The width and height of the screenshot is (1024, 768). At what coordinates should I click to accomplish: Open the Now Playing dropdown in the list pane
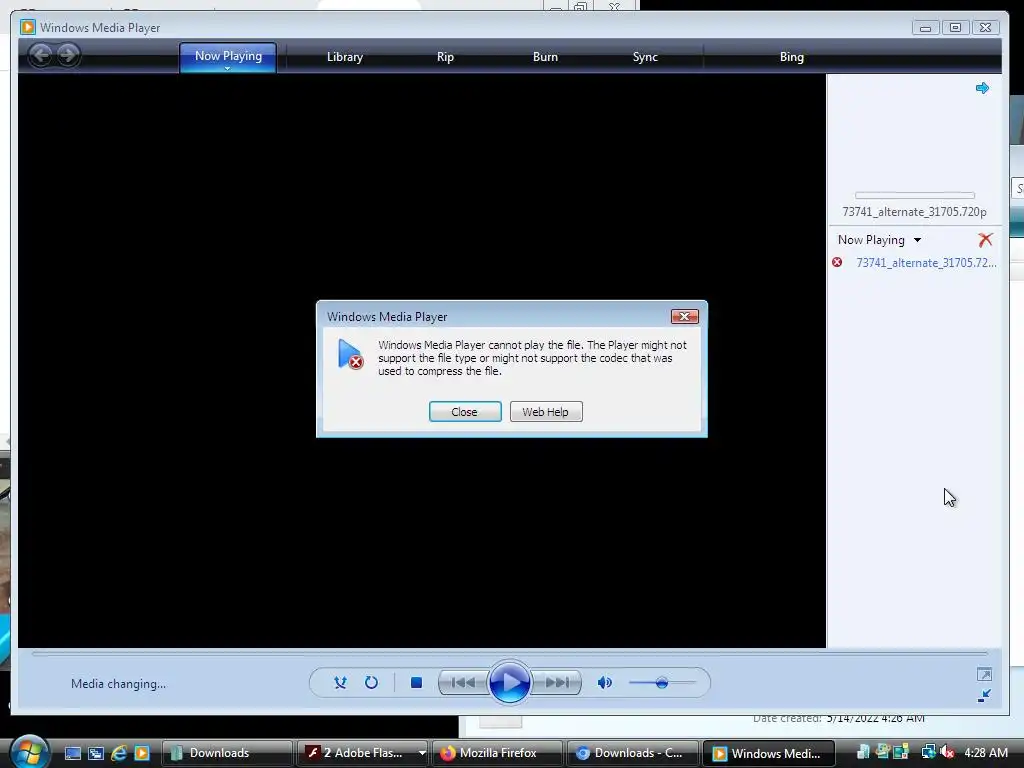tap(880, 240)
